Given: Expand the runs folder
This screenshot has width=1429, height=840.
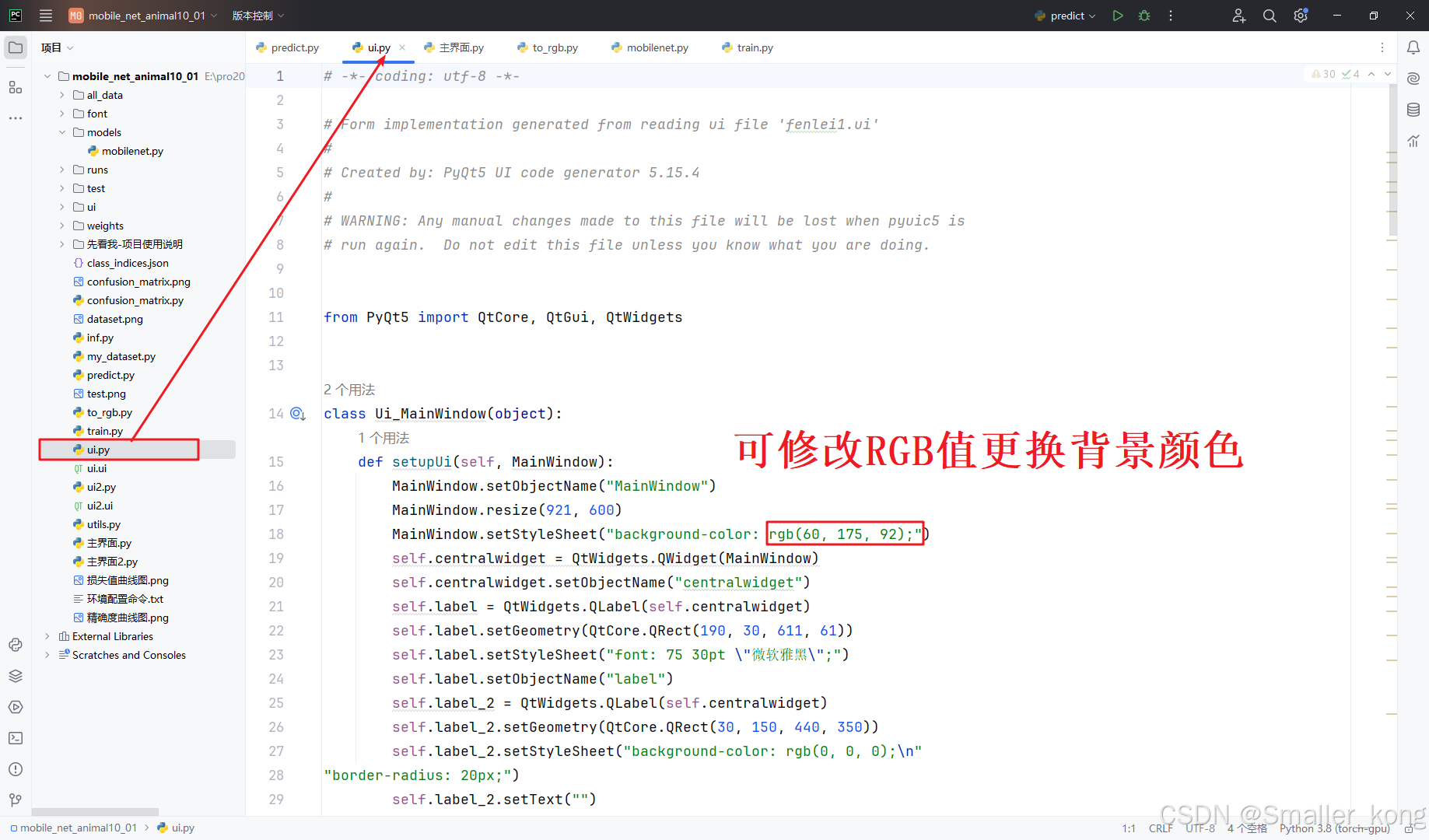Looking at the screenshot, I should pos(62,170).
